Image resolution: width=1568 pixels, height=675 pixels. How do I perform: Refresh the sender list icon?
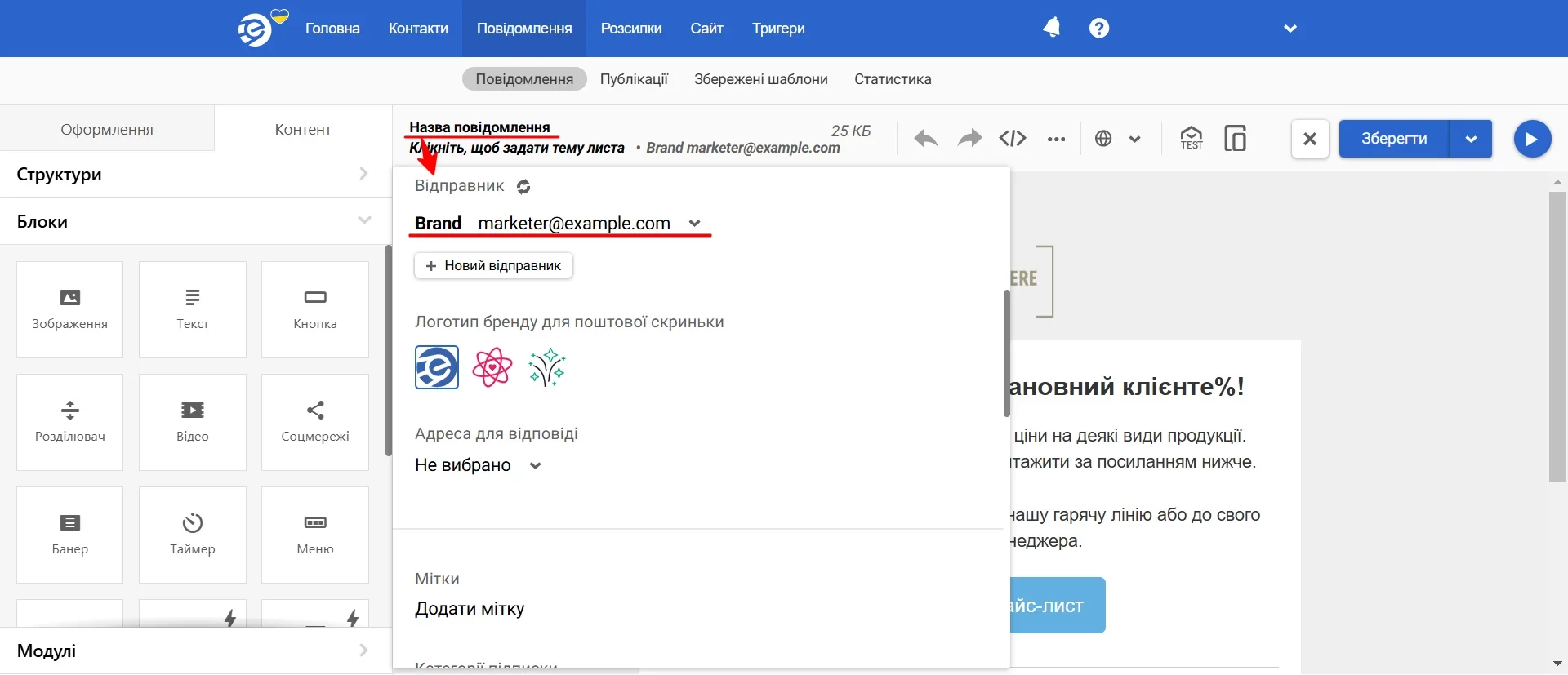click(x=523, y=187)
